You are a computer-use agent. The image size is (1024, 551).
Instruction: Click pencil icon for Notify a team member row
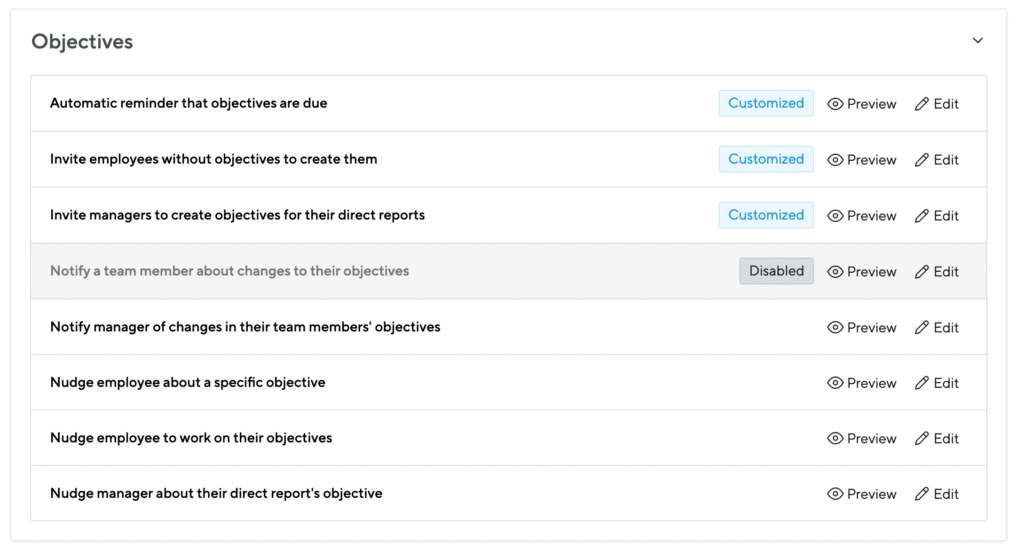click(921, 272)
